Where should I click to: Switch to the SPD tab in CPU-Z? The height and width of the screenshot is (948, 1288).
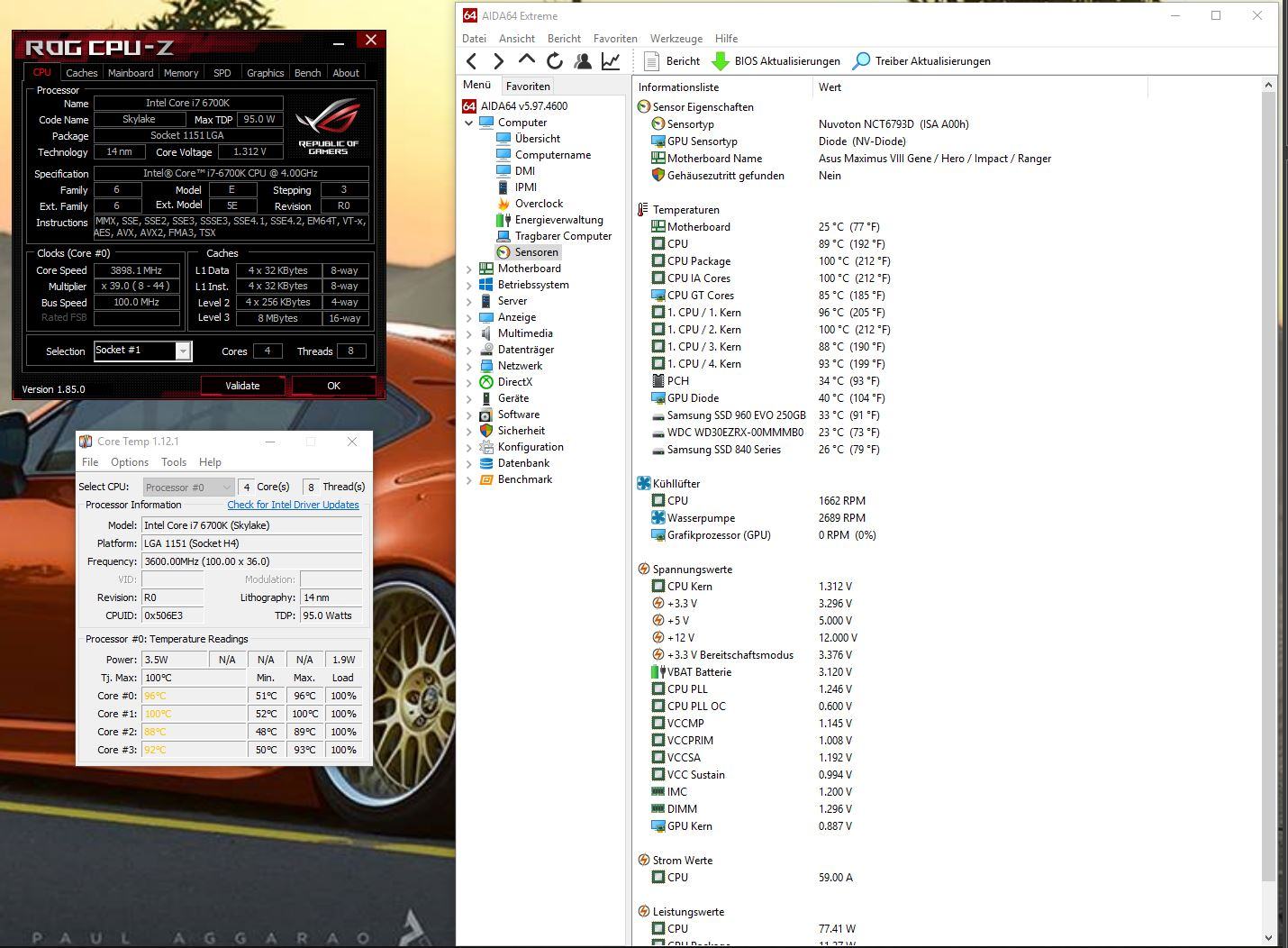222,73
